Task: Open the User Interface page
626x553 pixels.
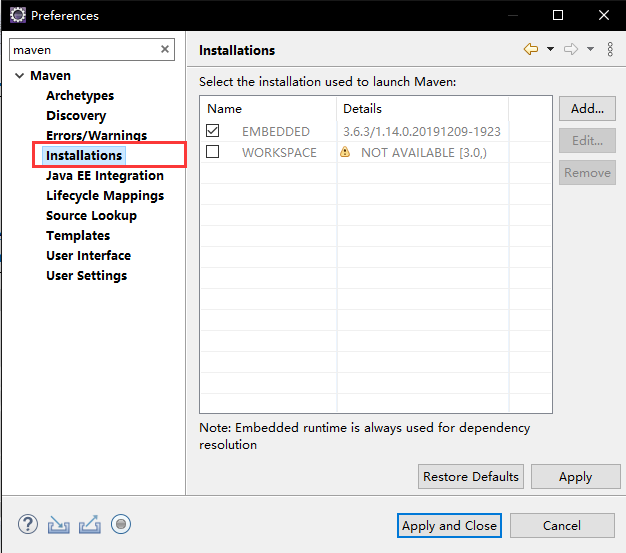Action: coord(89,256)
